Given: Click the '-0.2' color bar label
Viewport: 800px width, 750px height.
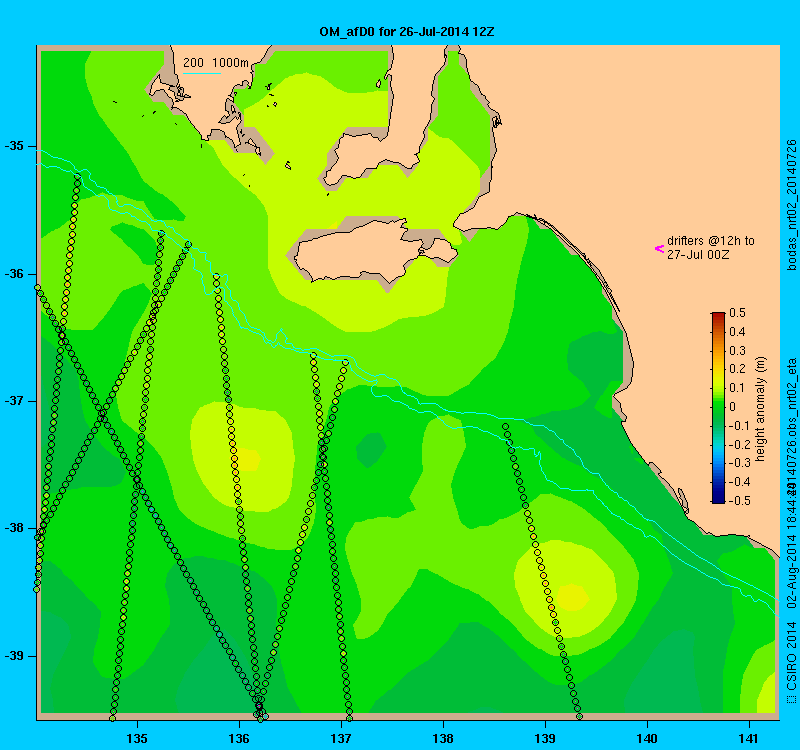Looking at the screenshot, I should click(x=739, y=444).
